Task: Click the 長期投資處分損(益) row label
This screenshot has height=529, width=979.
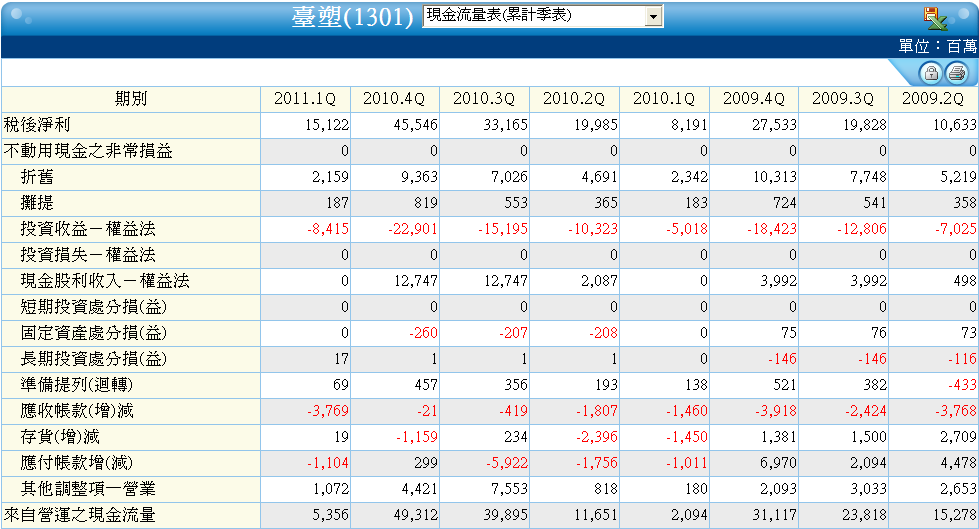Action: pos(94,359)
